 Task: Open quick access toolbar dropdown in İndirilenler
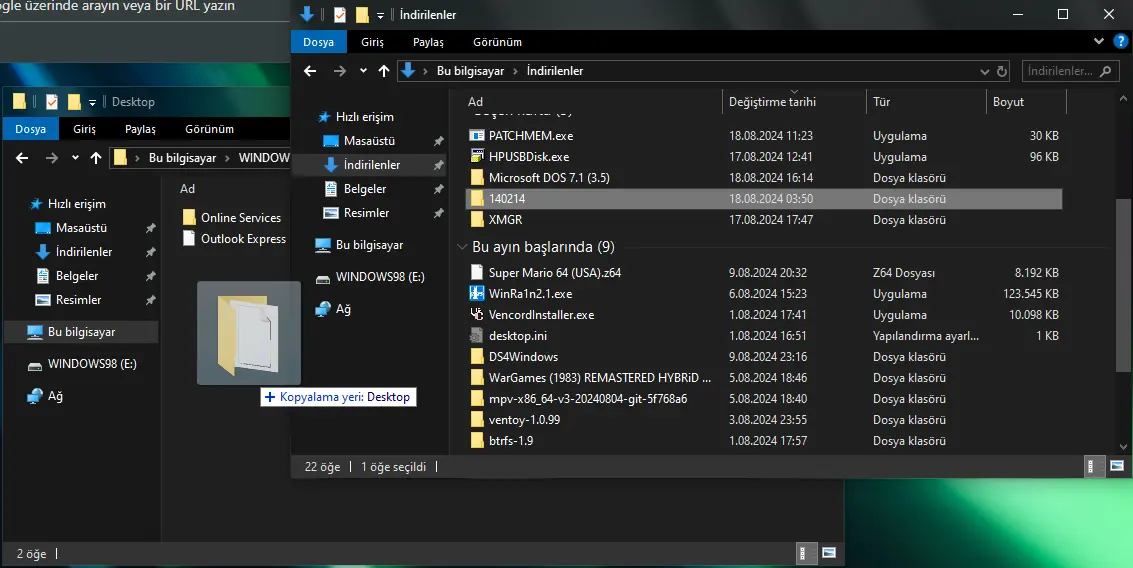tap(380, 14)
